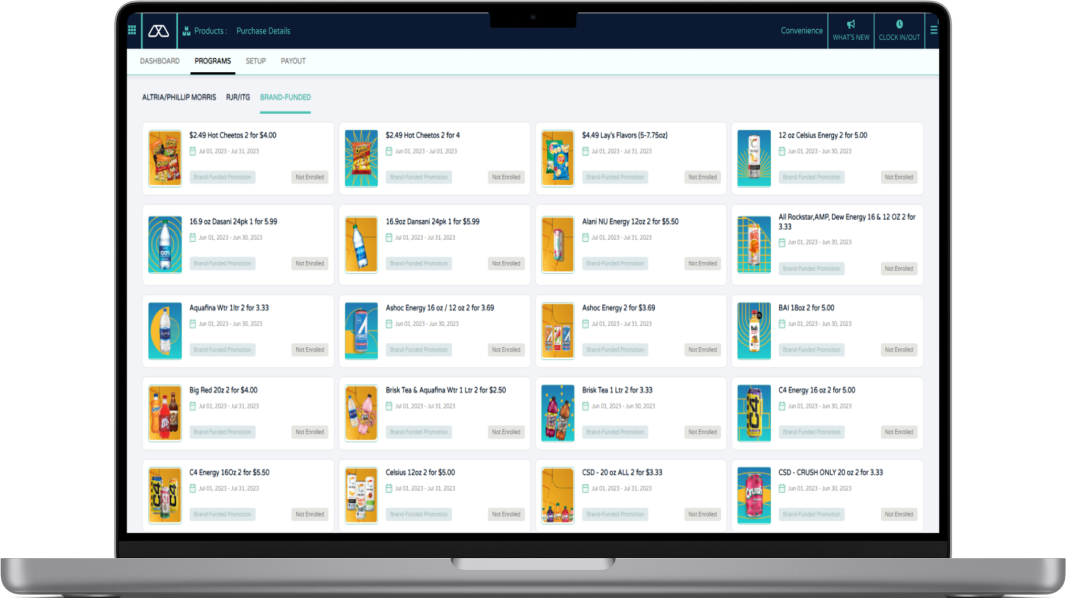Switch to RJR/ITG programs
Screen dimensions: 1066x598
click(x=238, y=97)
